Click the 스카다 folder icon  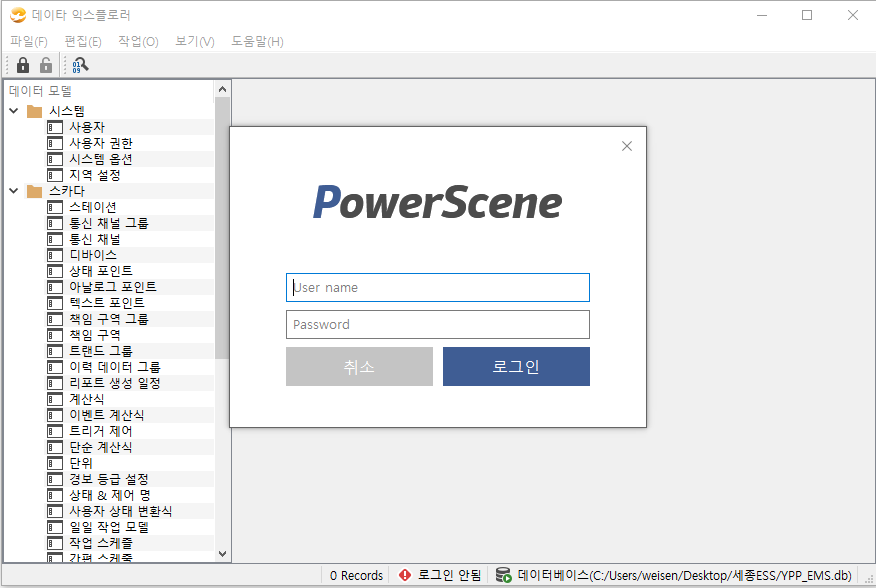tap(35, 191)
